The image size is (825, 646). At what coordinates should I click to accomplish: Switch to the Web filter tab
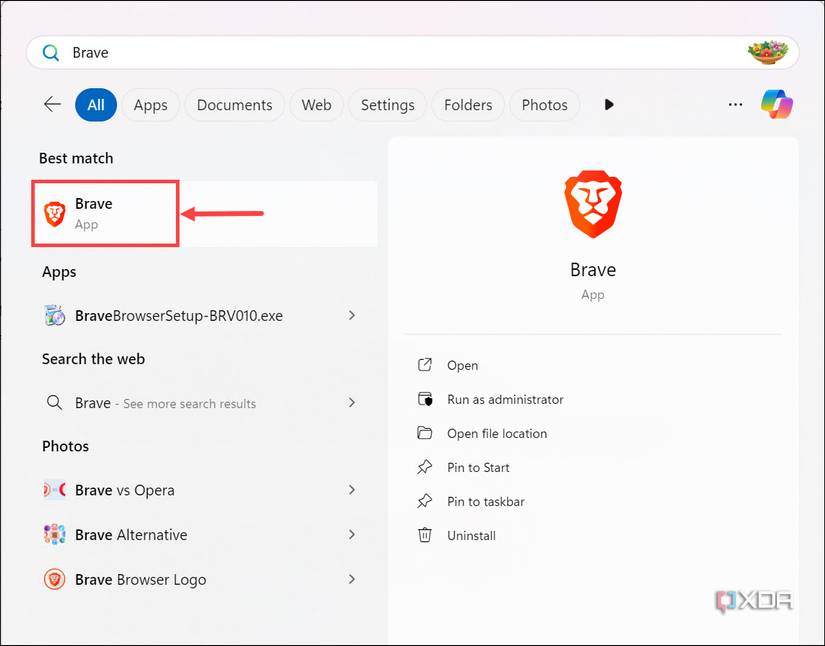[x=316, y=105]
